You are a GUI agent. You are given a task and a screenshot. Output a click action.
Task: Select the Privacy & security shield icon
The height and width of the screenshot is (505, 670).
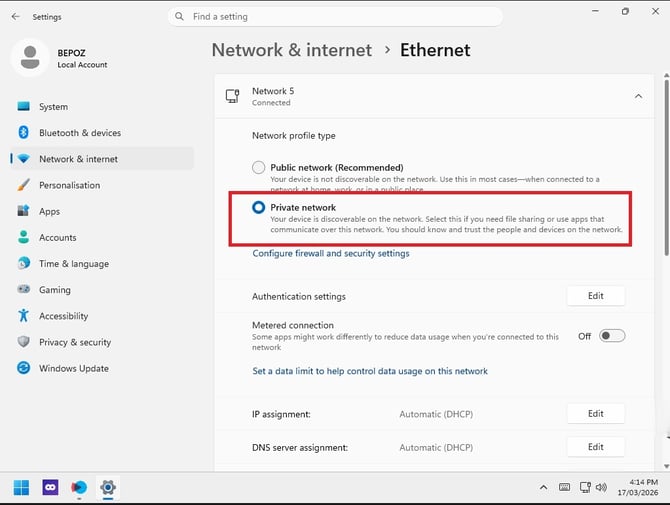[24, 342]
